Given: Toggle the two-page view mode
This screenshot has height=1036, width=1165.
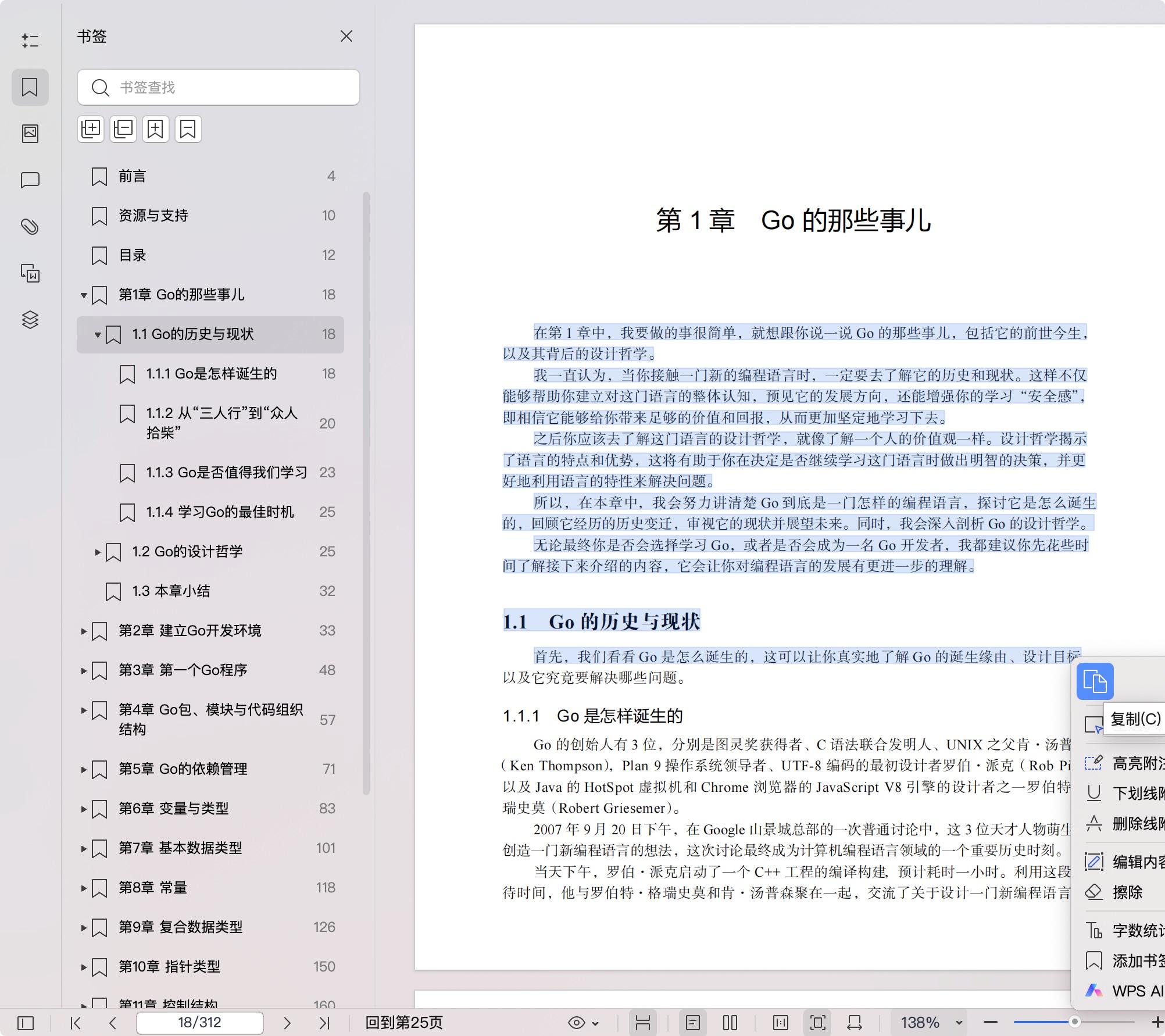Looking at the screenshot, I should tap(730, 1023).
